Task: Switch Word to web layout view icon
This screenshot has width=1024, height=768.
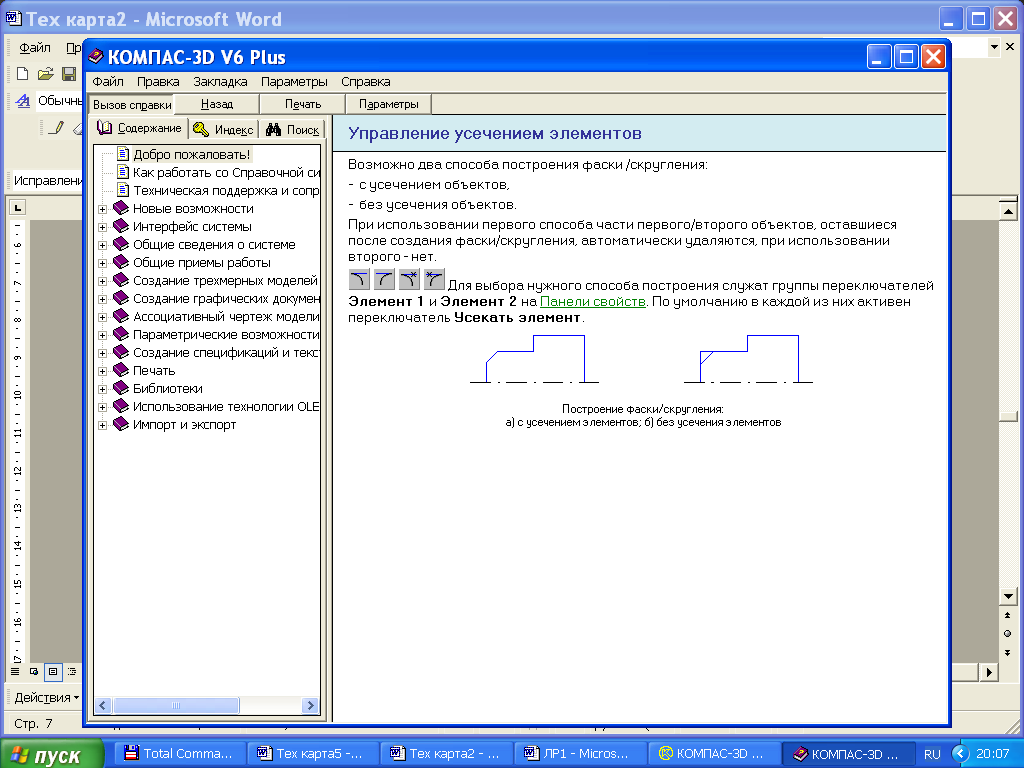Action: tap(34, 671)
